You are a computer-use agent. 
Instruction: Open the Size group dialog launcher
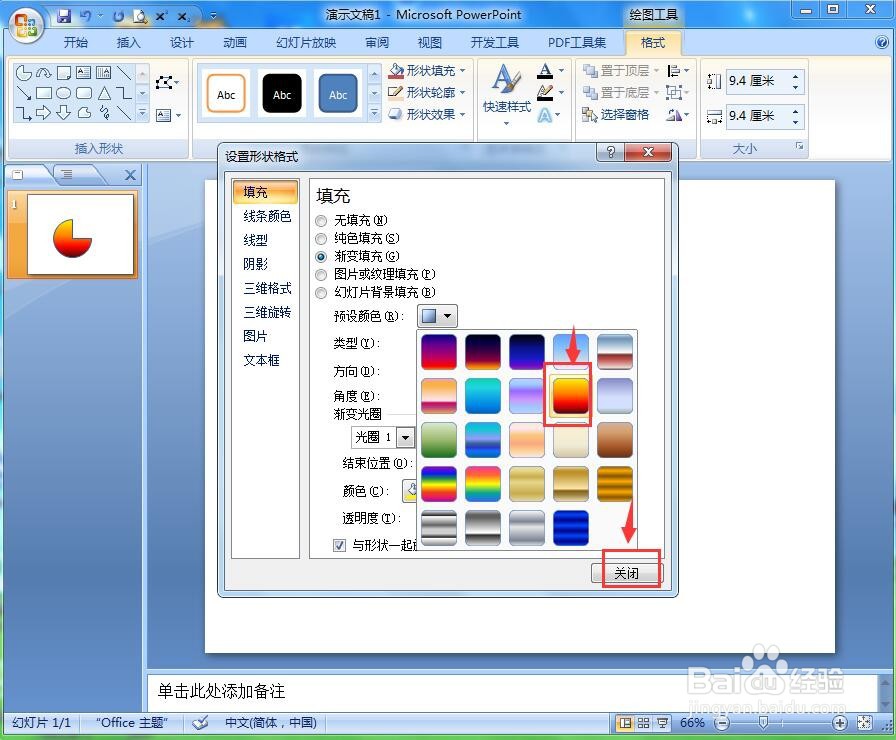pyautogui.click(x=799, y=146)
